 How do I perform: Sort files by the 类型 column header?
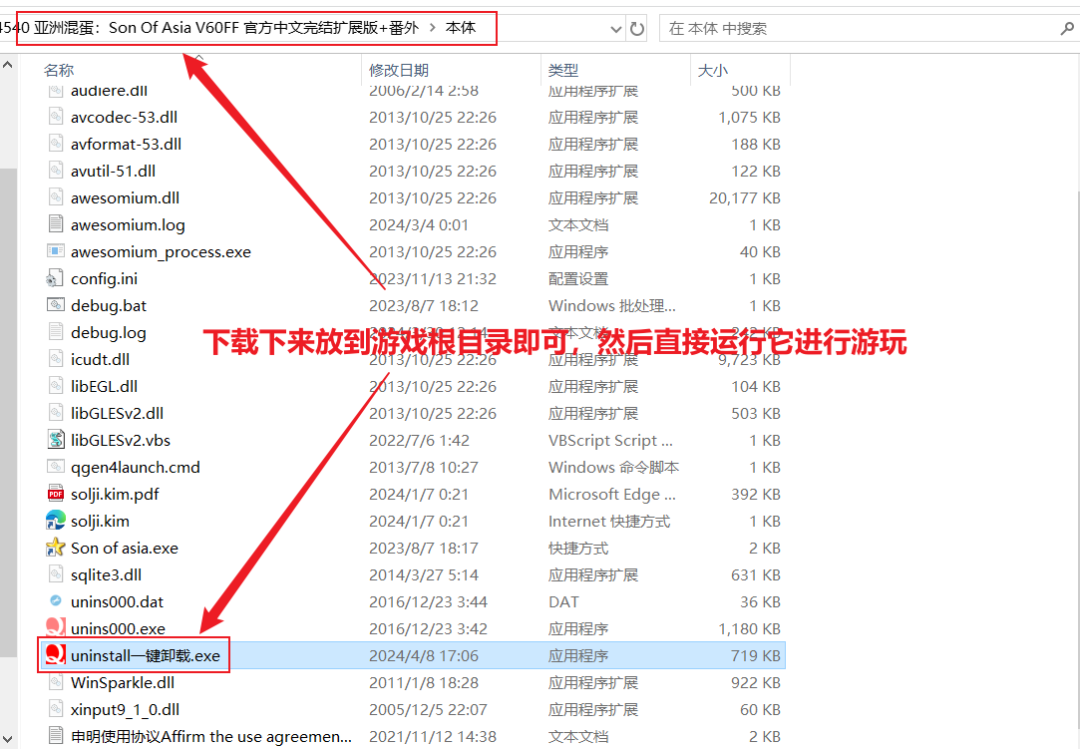tap(563, 70)
